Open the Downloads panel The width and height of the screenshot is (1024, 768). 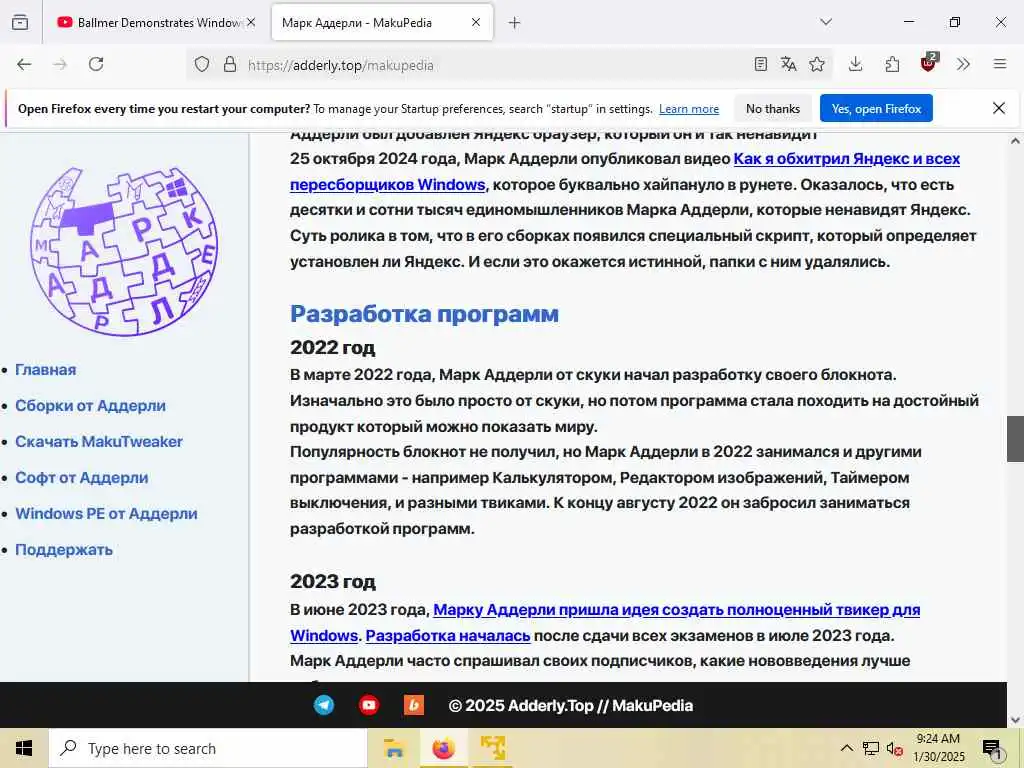coord(856,64)
